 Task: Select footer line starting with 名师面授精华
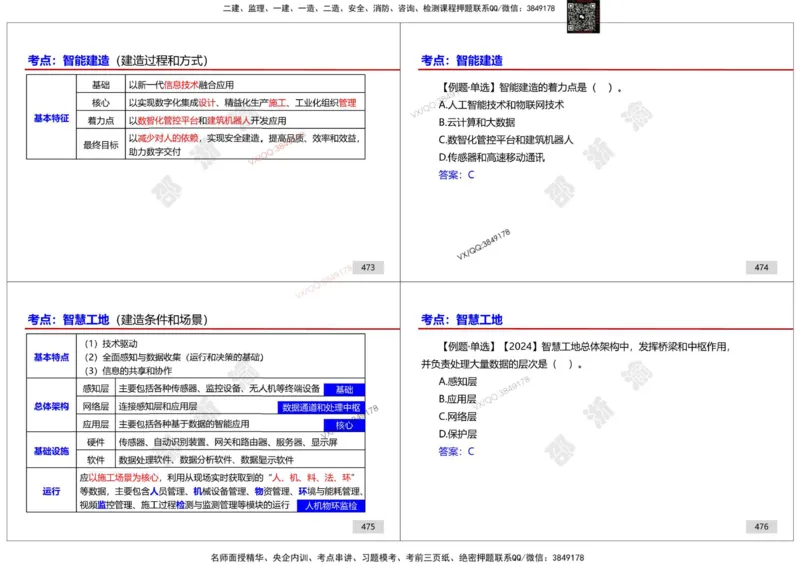pyautogui.click(x=397, y=557)
